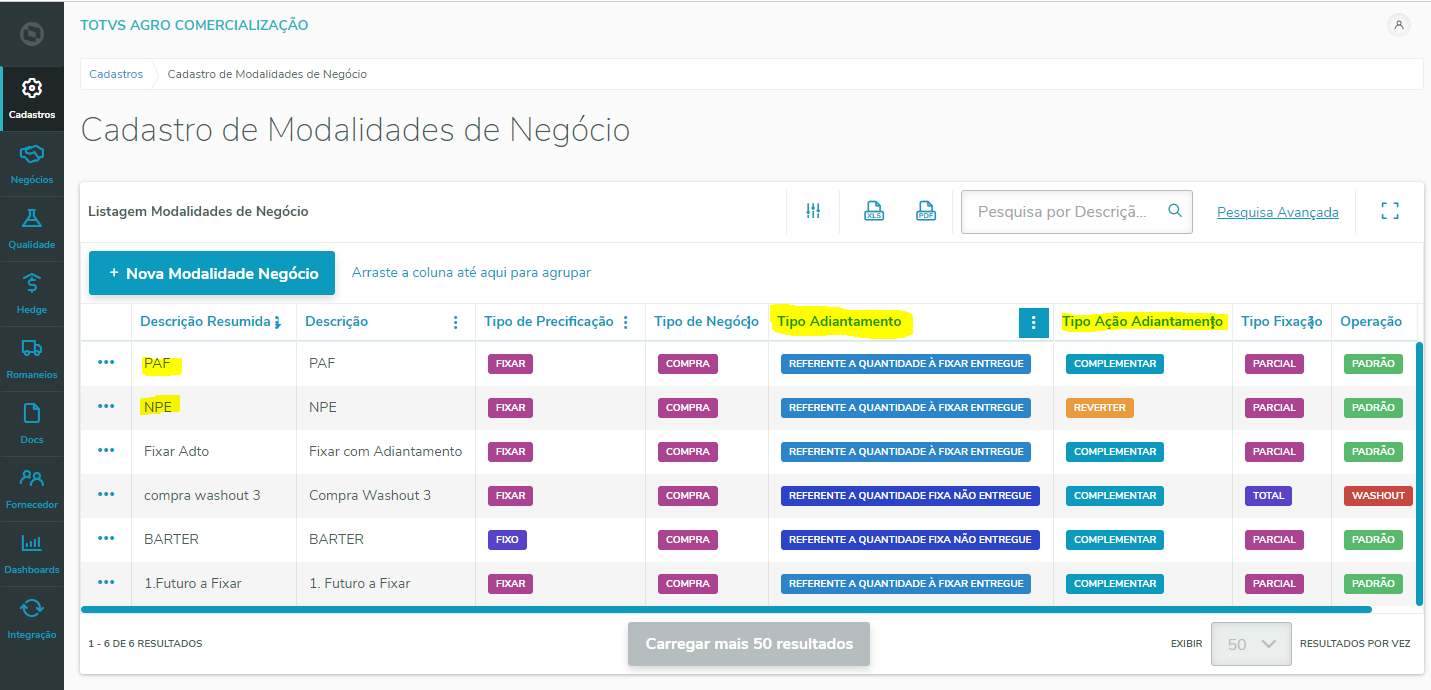The image size is (1431, 690).
Task: Click TOTAL badge in compra washout row
Action: click(x=1268, y=495)
